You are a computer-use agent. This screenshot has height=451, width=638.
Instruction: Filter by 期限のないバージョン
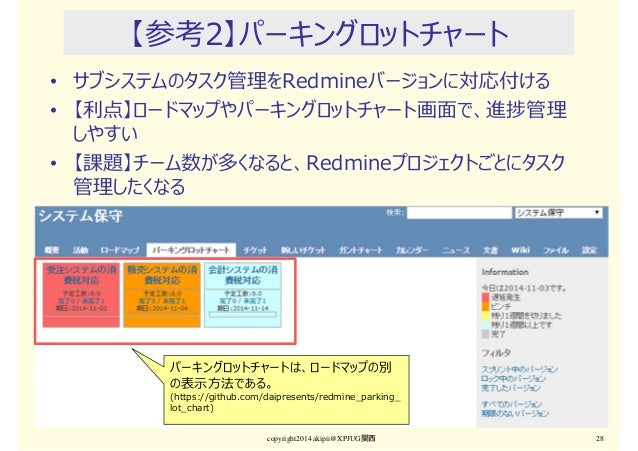515,414
